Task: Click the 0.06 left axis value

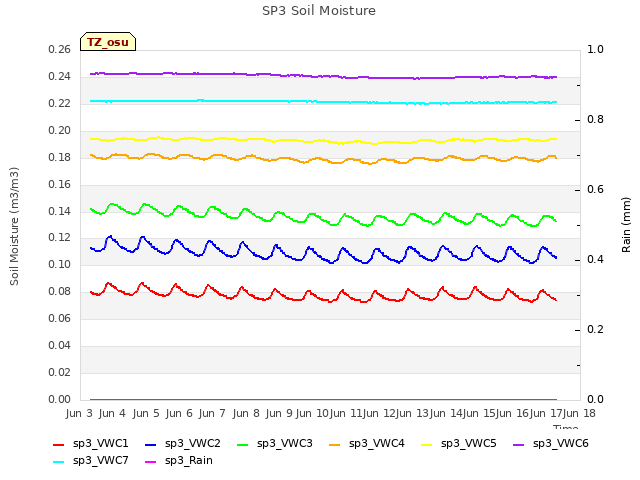Action: click(x=60, y=318)
